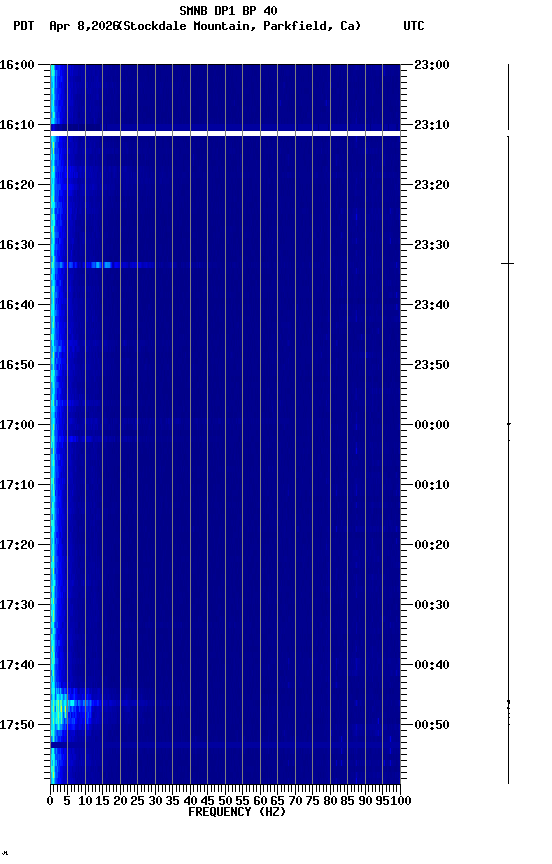Image resolution: width=552 pixels, height=864 pixels.
Task: Click the 23:50 UTC time label
Action: pyautogui.click(x=432, y=365)
